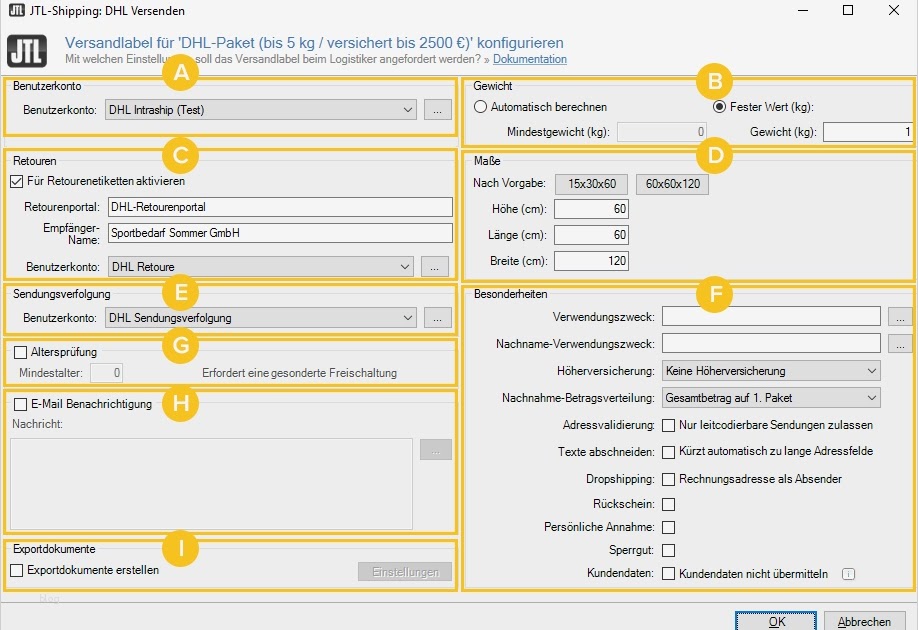Click the ellipsis button beside DHL Sendungsverfolgung
This screenshot has height=630, width=918.
(437, 318)
